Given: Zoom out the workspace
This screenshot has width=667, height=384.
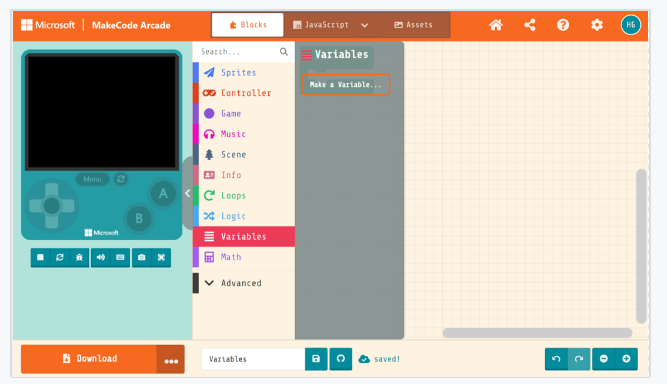Looking at the screenshot, I should pos(604,359).
